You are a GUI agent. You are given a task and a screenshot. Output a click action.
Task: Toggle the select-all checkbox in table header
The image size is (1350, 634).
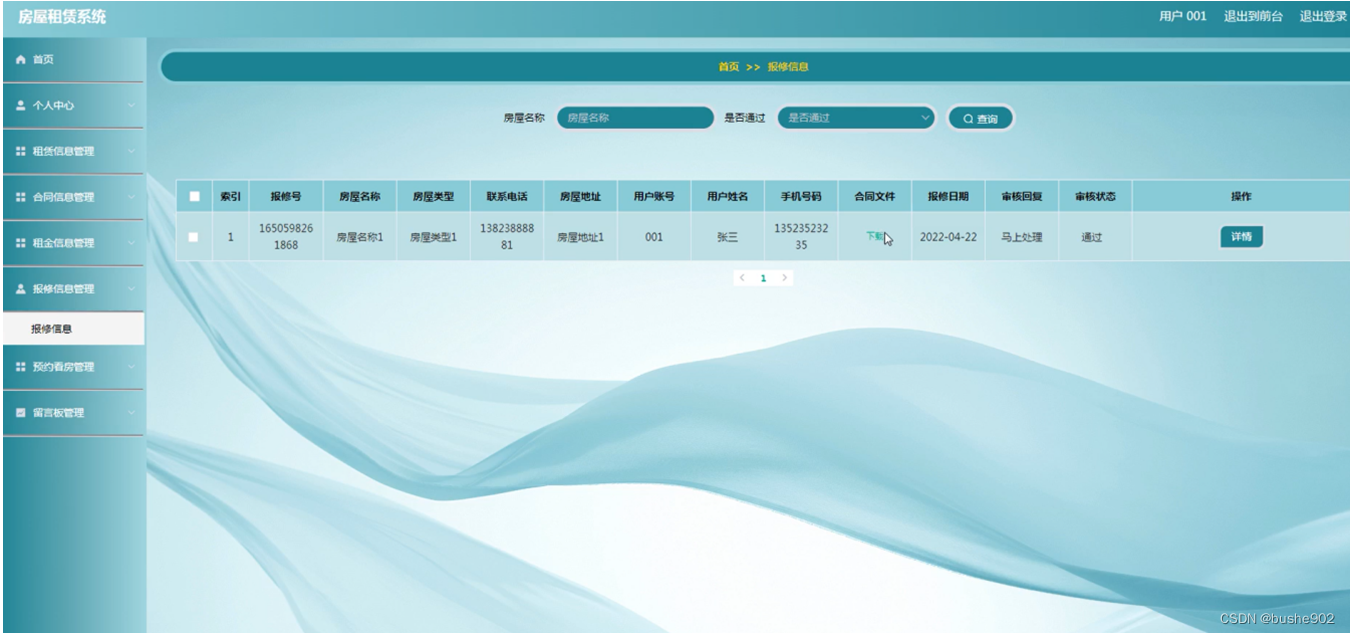pos(194,197)
